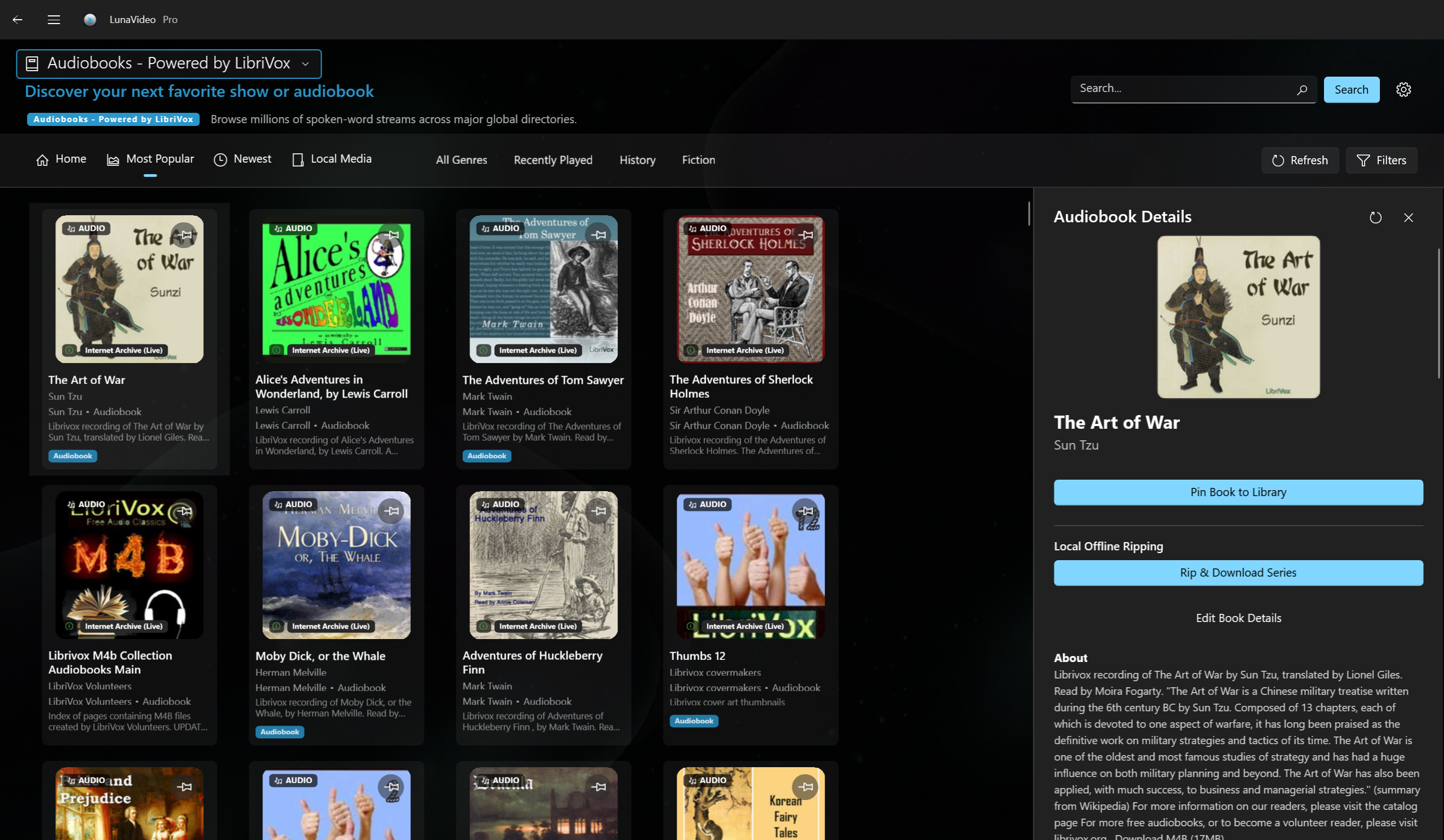1444x840 pixels.
Task: Go to the Home tab
Action: pos(61,159)
